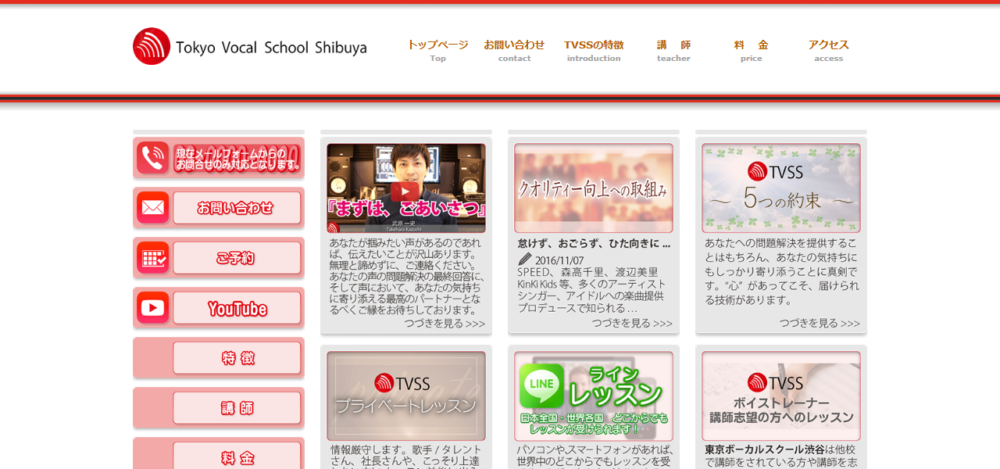Open the プライベートレッスン thumbnail
The height and width of the screenshot is (469, 1000).
[x=406, y=396]
